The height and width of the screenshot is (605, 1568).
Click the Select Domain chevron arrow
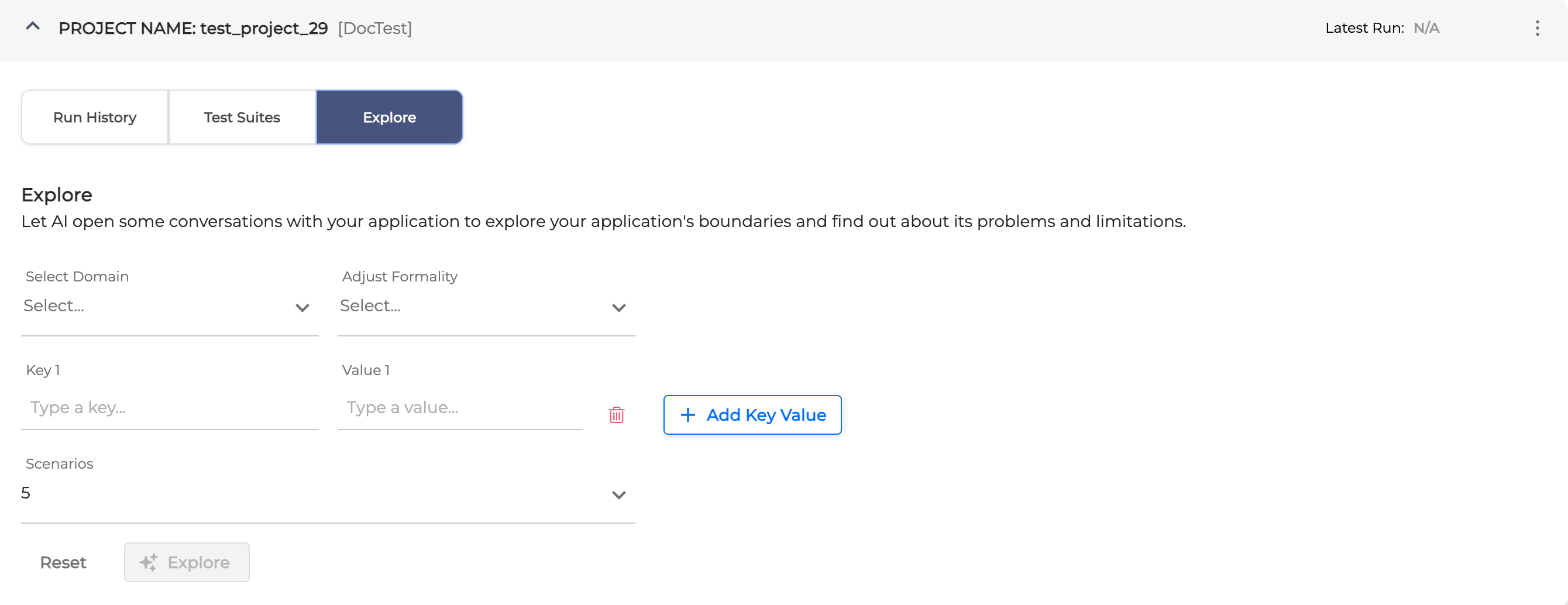(x=302, y=308)
